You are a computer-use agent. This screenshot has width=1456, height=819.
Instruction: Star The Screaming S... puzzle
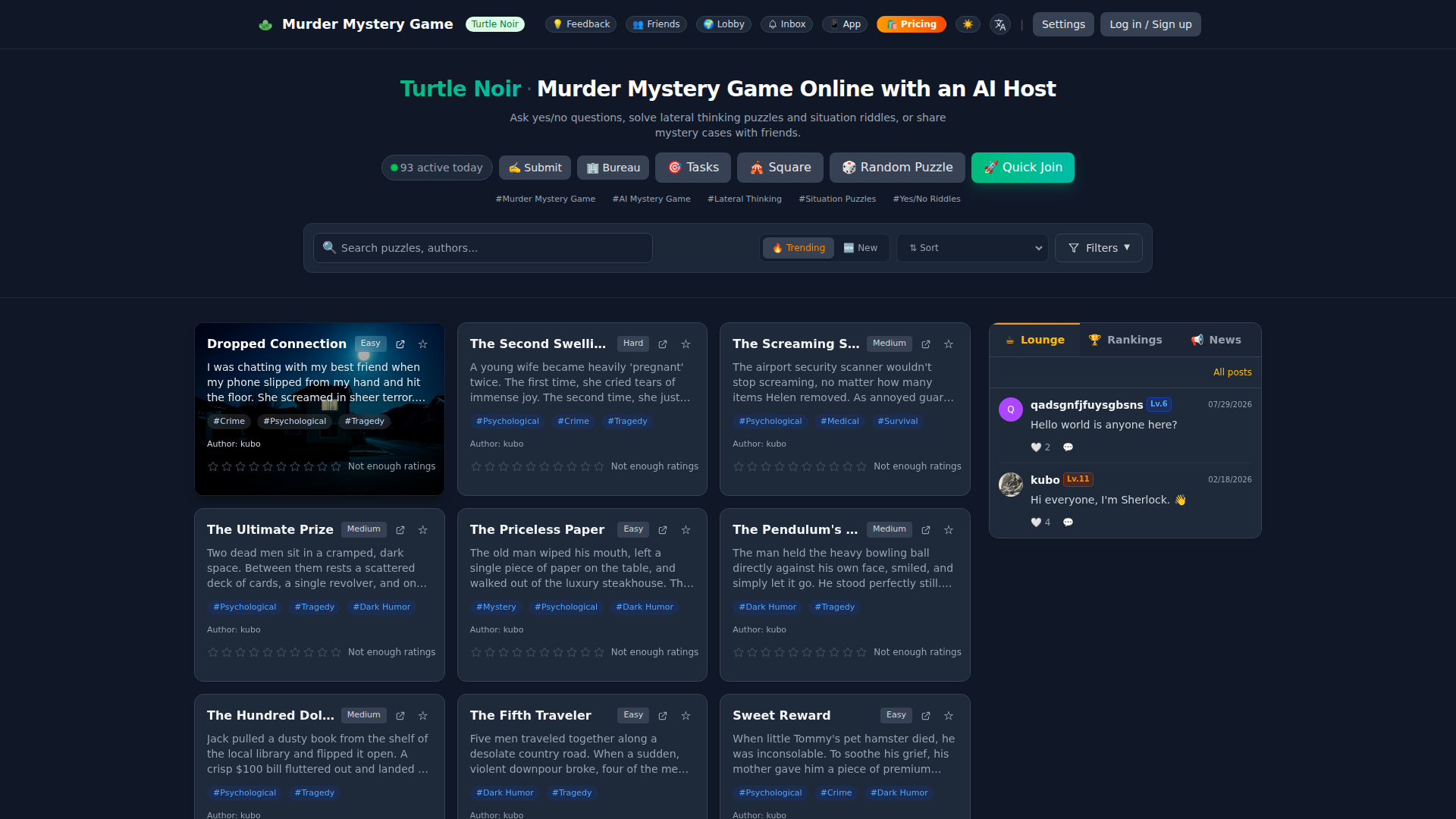(x=949, y=344)
